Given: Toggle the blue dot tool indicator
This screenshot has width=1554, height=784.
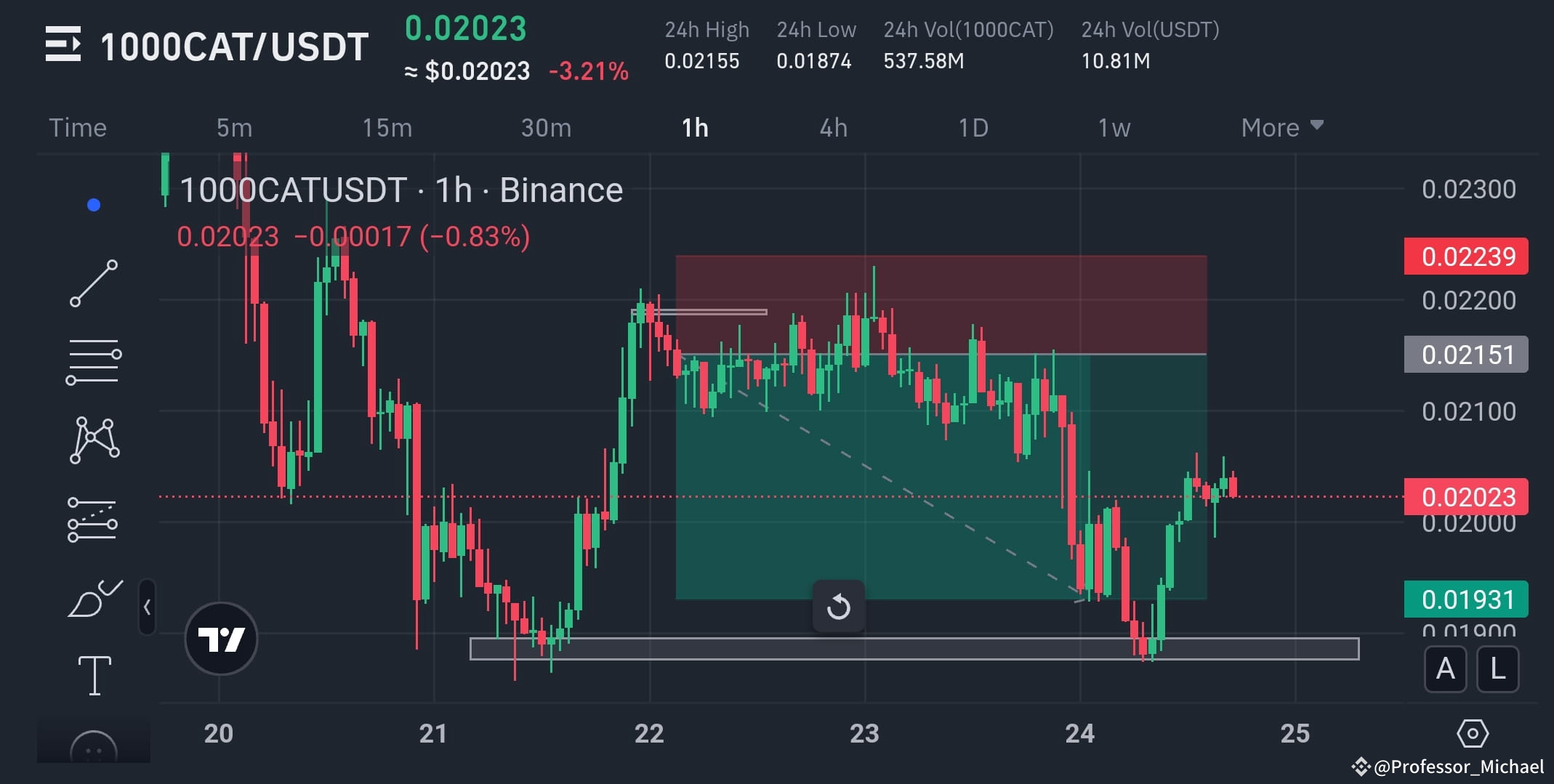Looking at the screenshot, I should pyautogui.click(x=92, y=204).
